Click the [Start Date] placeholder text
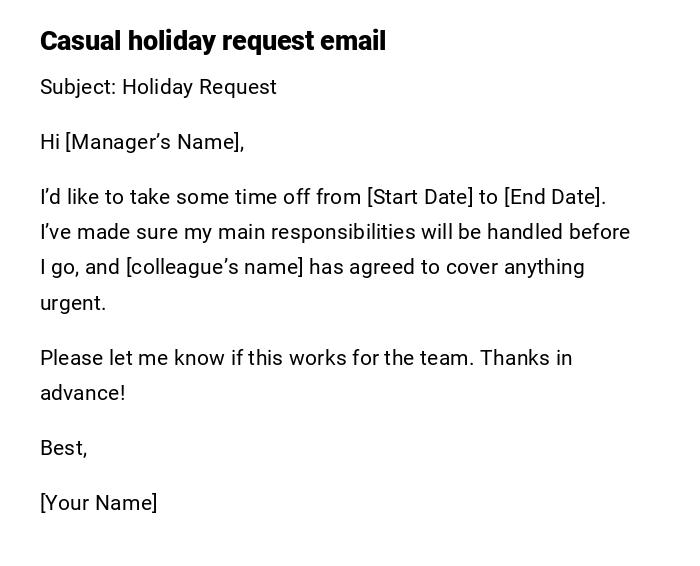The width and height of the screenshot is (700, 566). 419,197
